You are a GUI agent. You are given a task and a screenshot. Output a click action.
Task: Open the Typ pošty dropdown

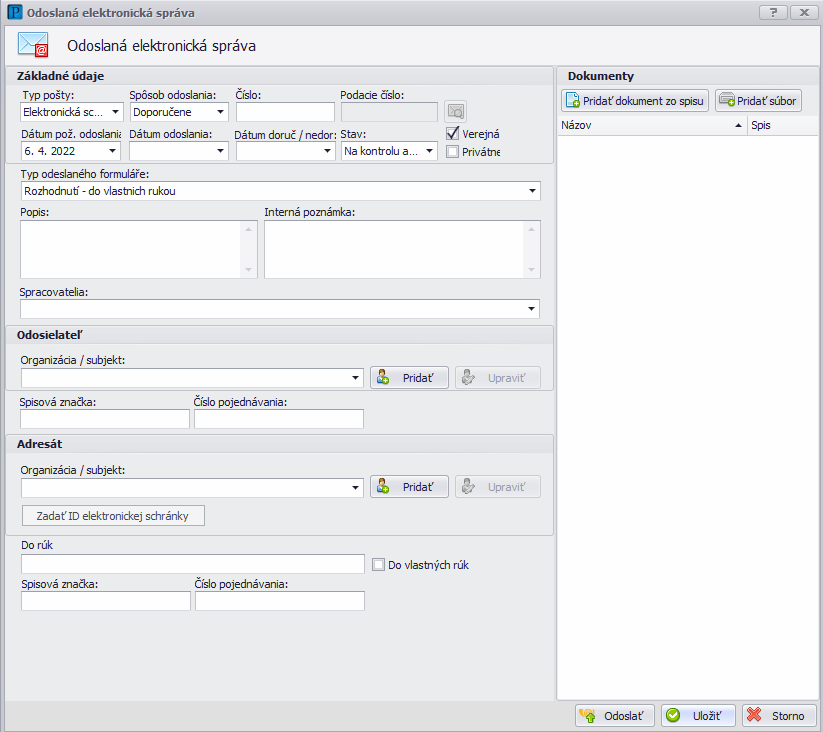pos(114,112)
